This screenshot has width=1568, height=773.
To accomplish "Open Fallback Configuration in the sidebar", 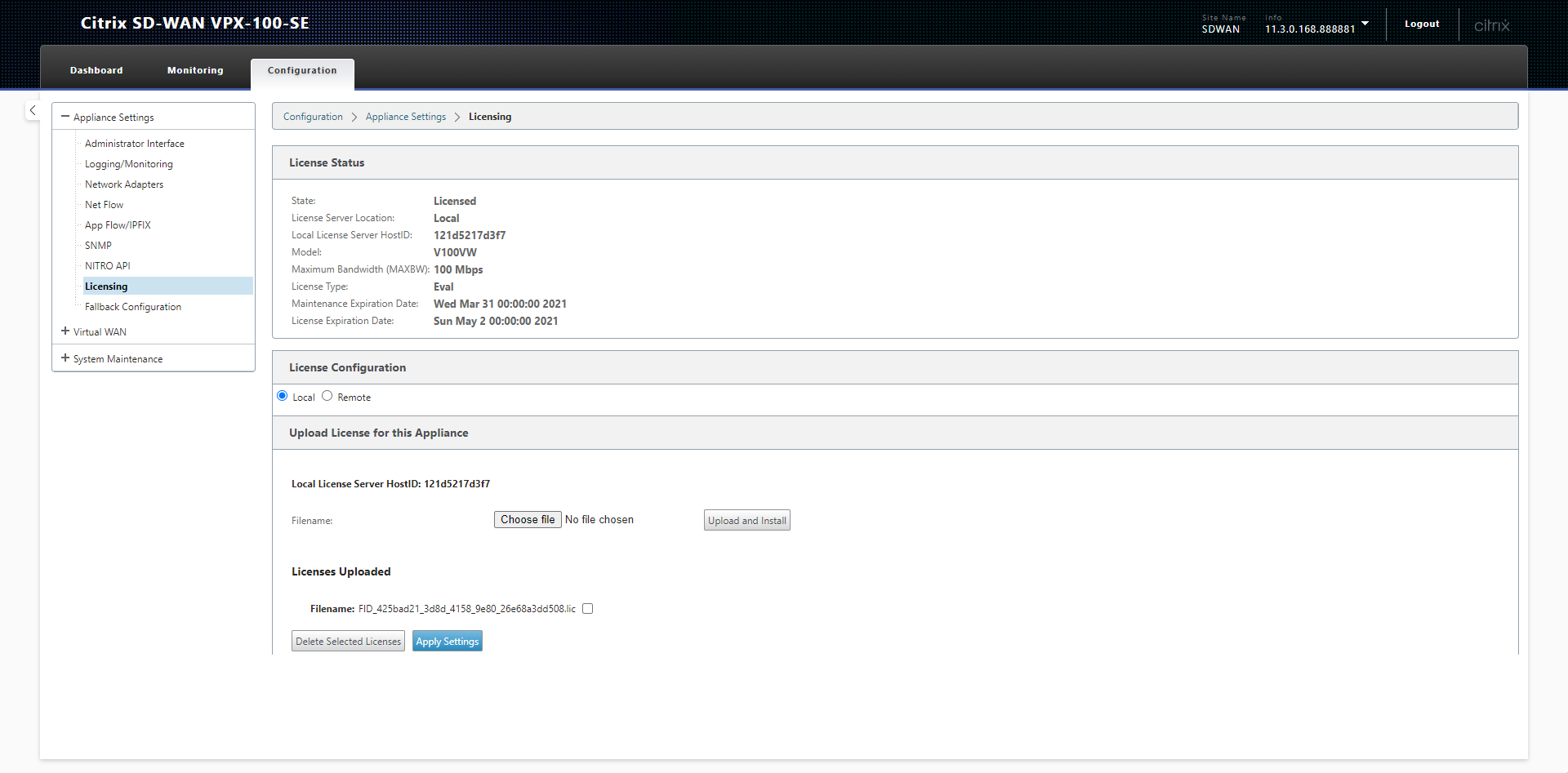I will point(133,307).
